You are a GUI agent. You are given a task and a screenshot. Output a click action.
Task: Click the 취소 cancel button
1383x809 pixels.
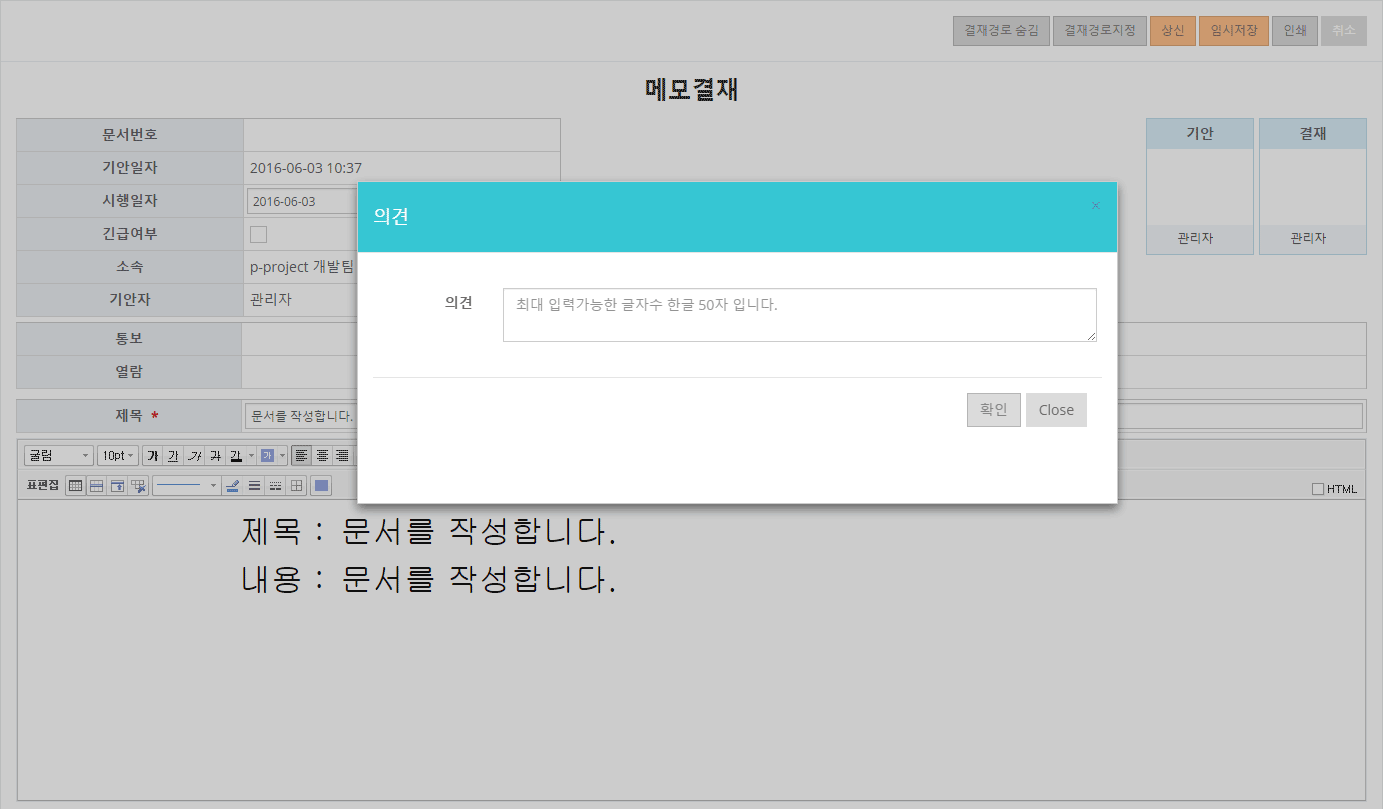click(x=1344, y=31)
